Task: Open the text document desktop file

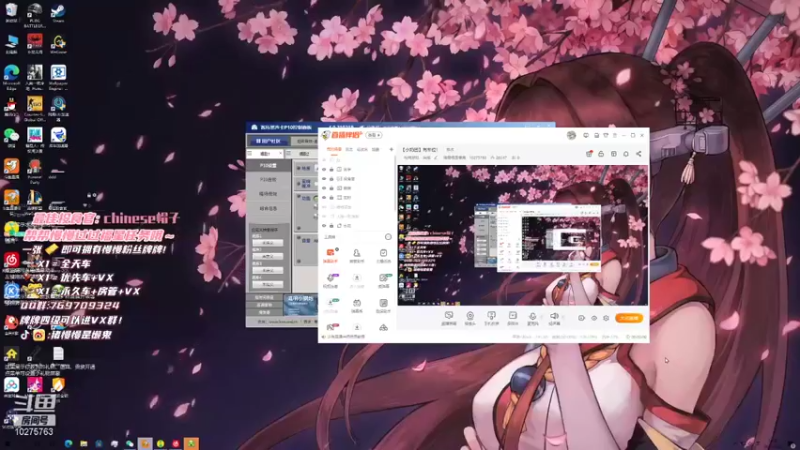Action: point(58,353)
